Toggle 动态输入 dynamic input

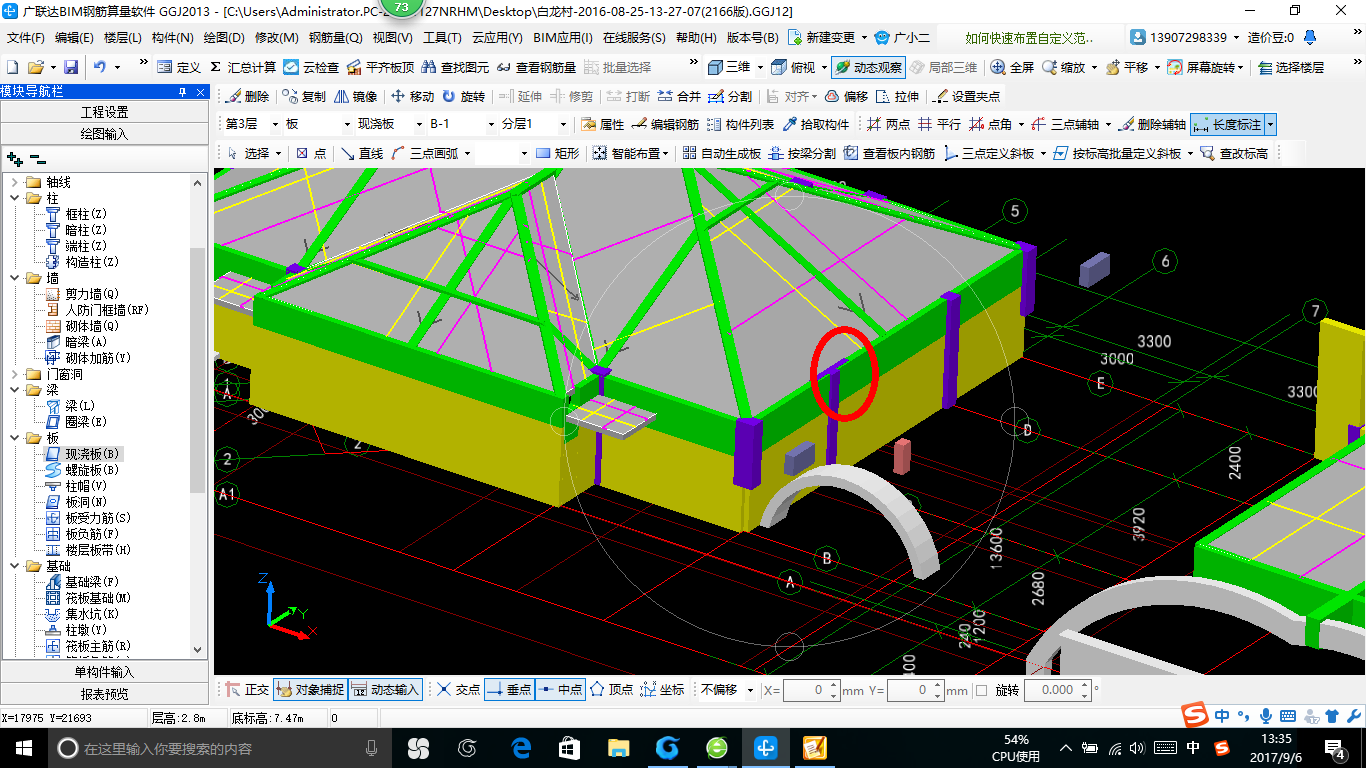[386, 690]
